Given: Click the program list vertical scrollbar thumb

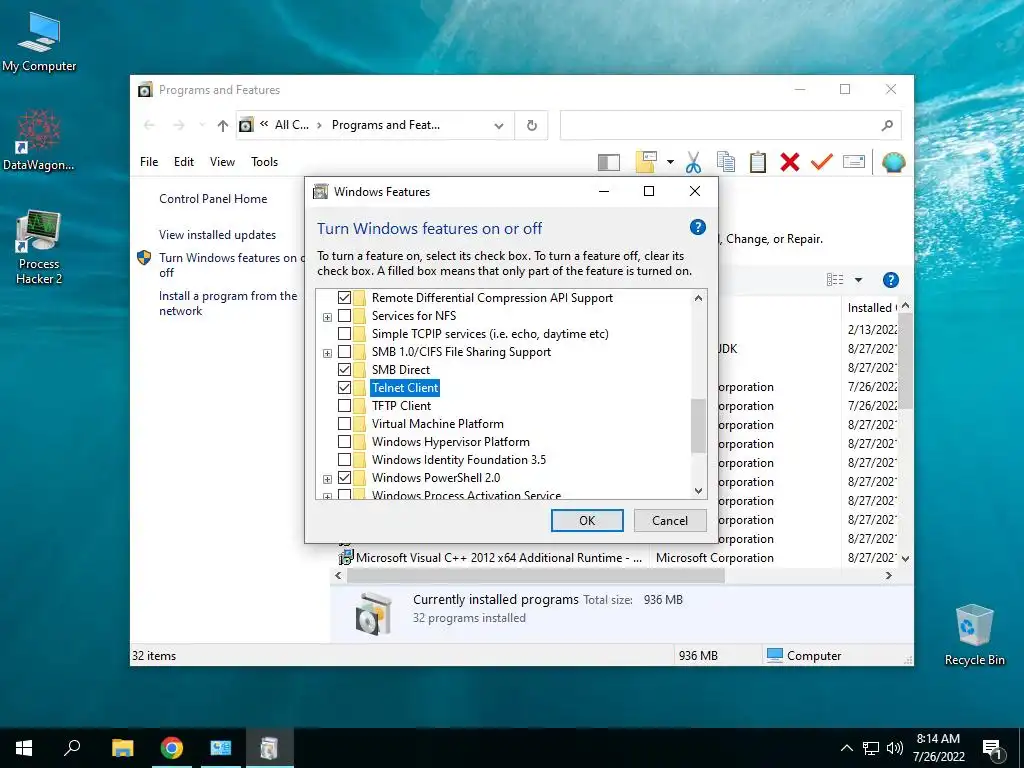Looking at the screenshot, I should [904, 360].
